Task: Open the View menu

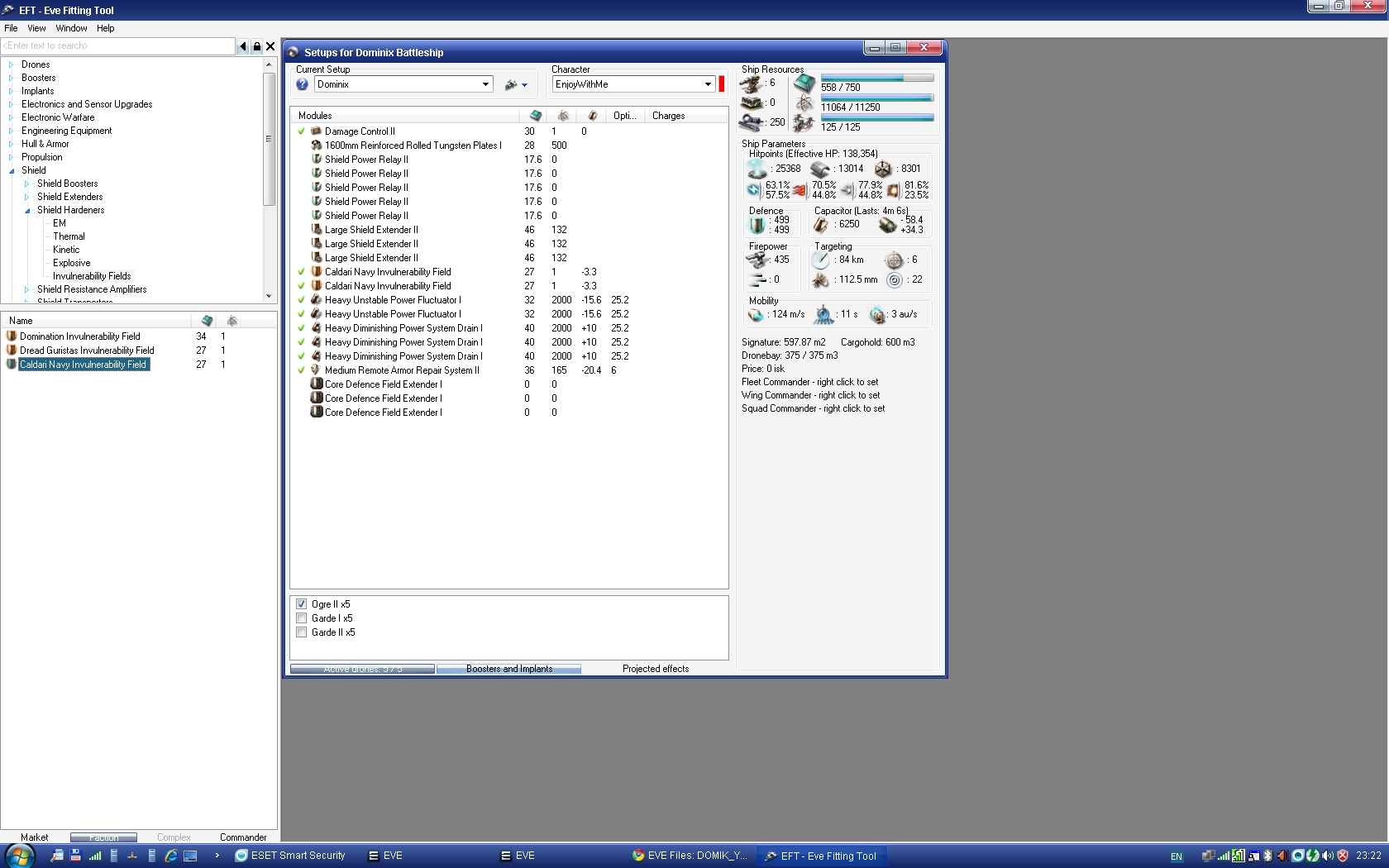Action: (36, 28)
